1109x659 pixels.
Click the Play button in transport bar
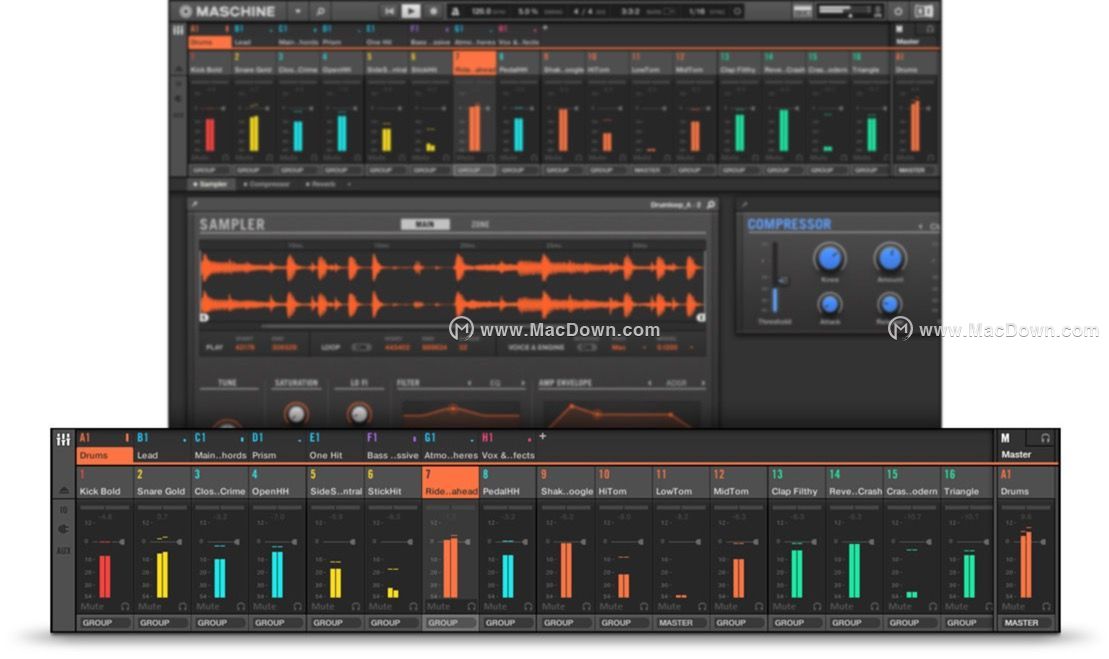pos(411,11)
